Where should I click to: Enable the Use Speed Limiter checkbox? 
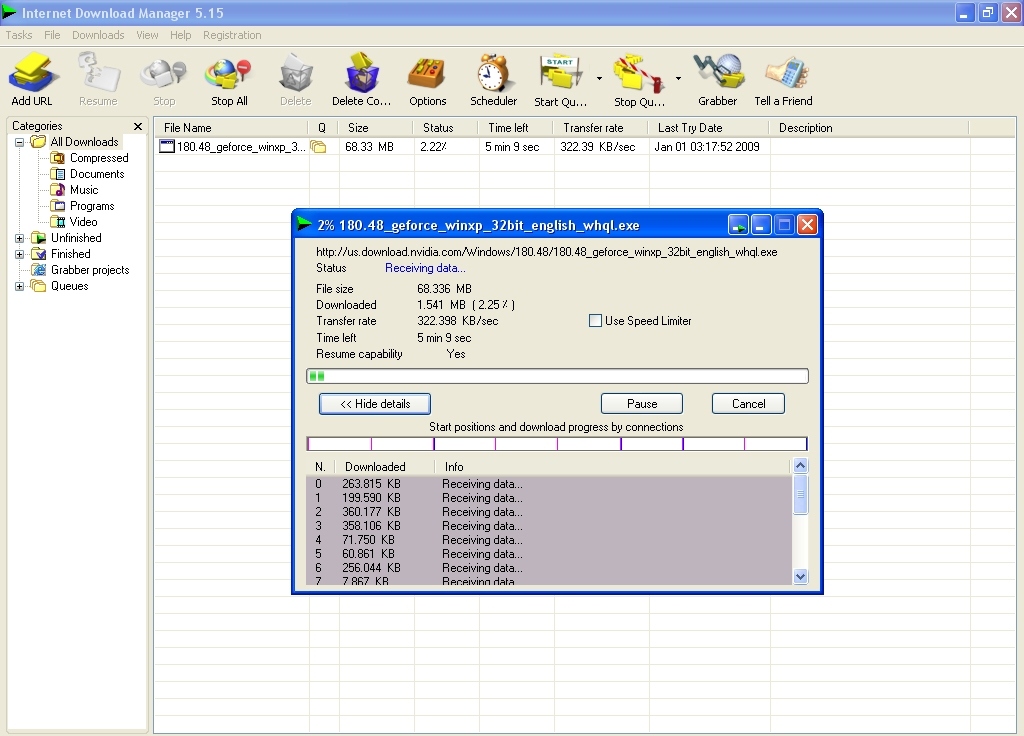[x=595, y=321]
